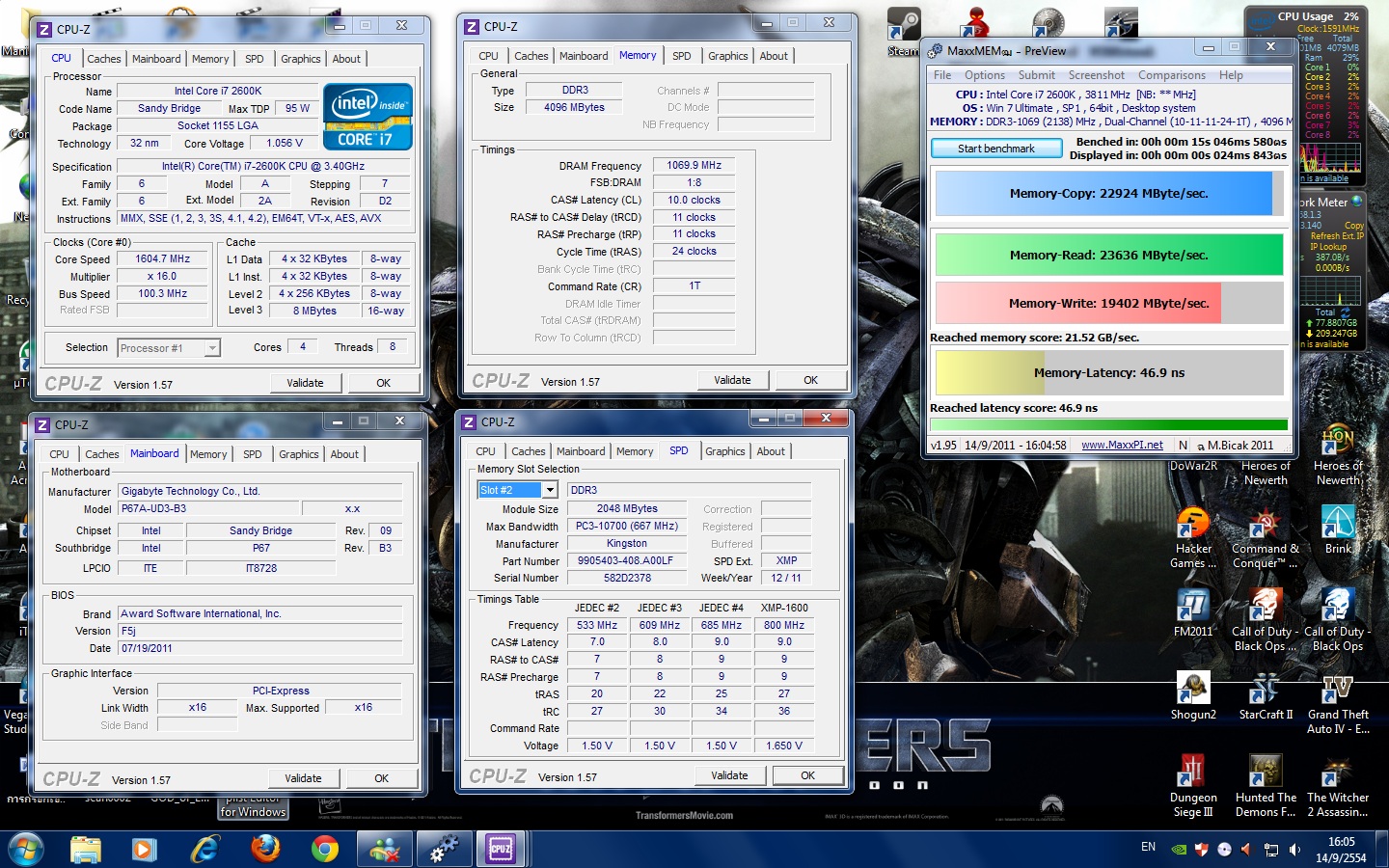Screen dimensions: 1389x868
Task: Click Validate in the CPU-Z Motherboard window
Action: 303,778
